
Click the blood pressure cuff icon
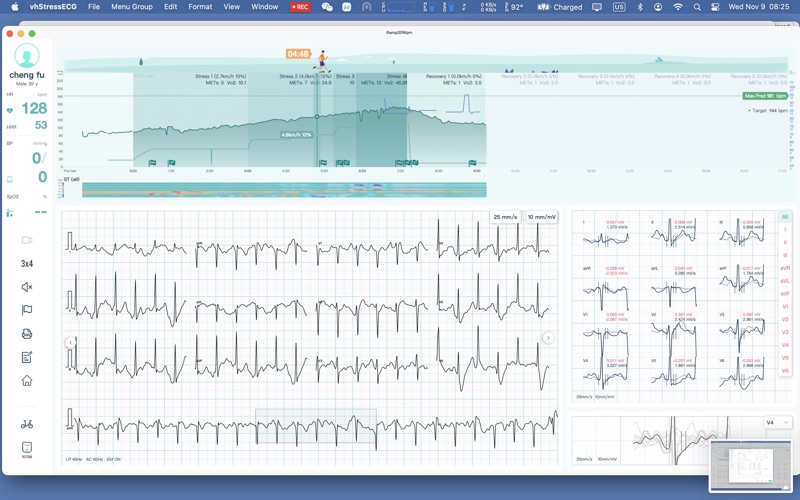10,180
